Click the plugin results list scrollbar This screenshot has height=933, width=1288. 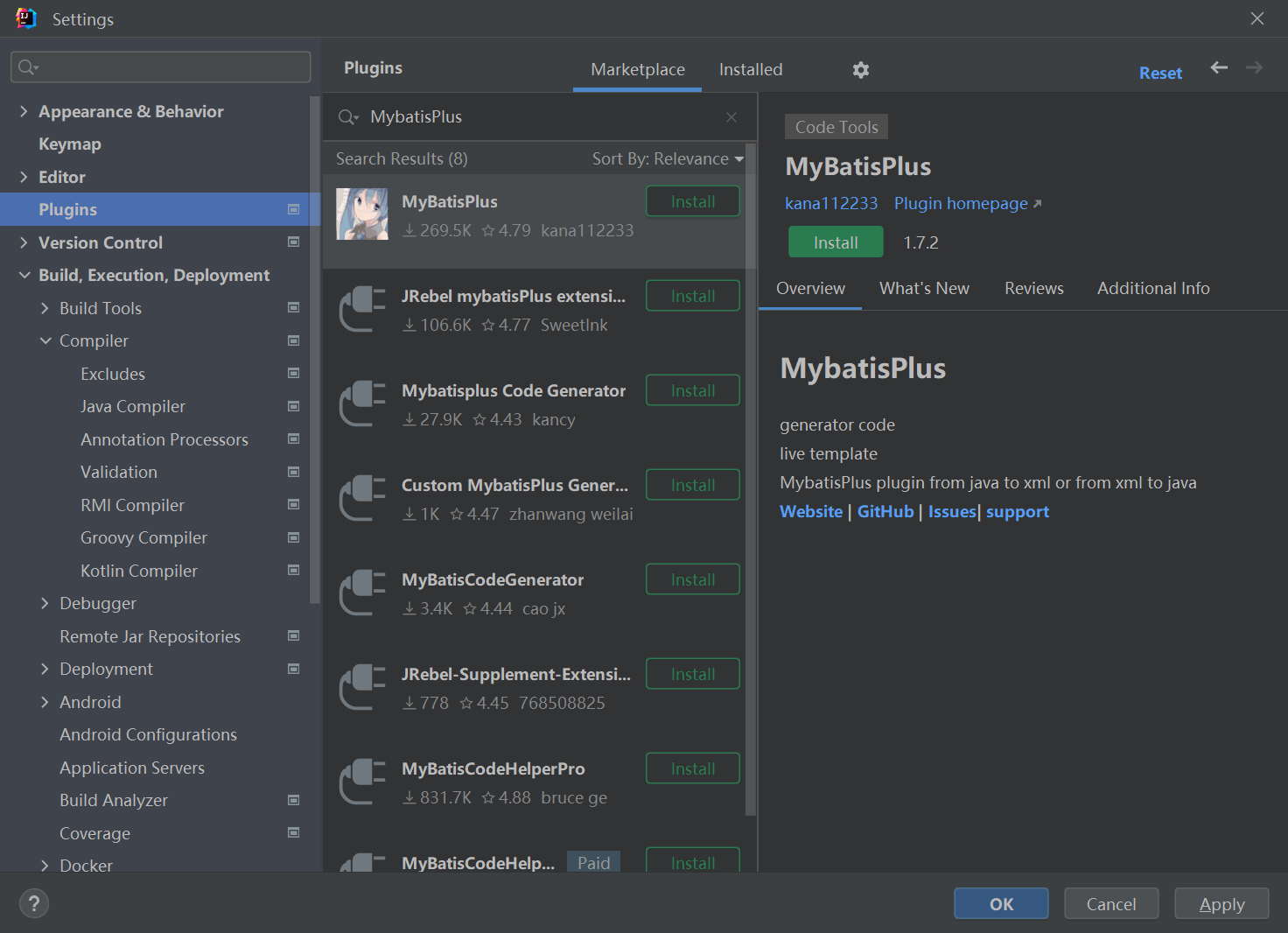[x=751, y=480]
